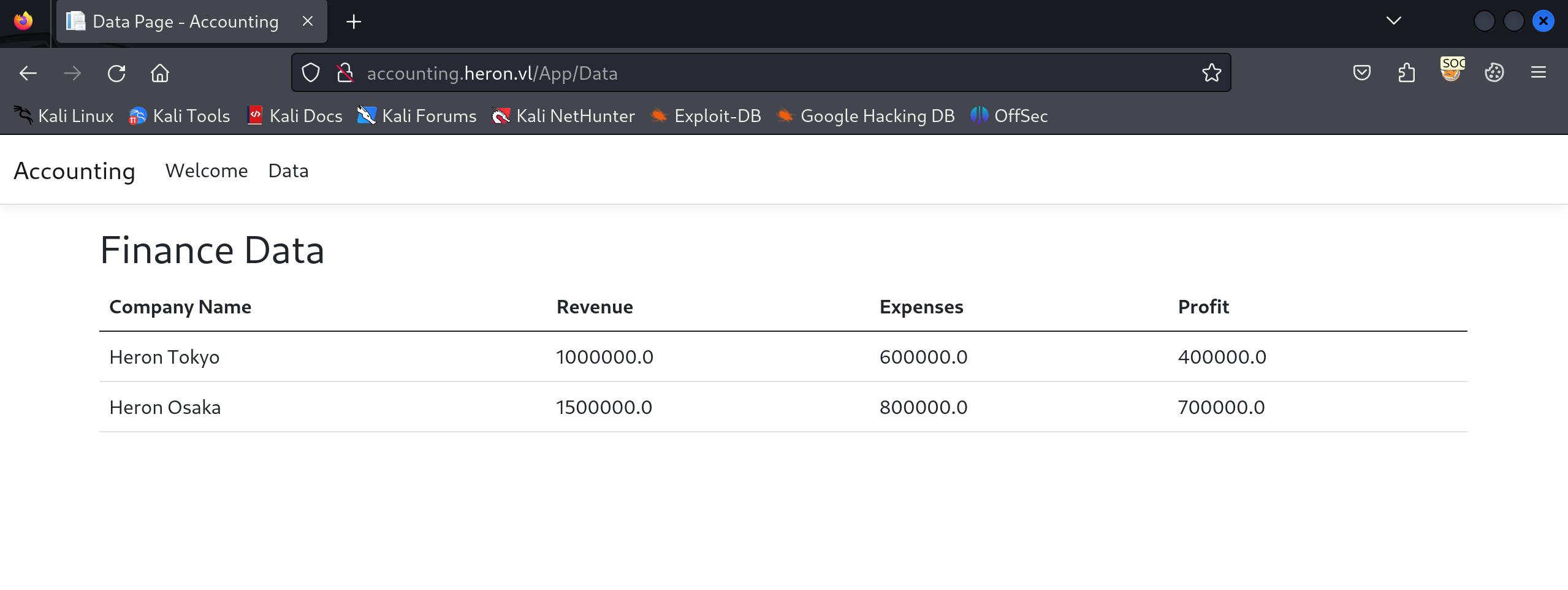Screen dimensions: 1568x590
Task: Open the tracking protection shield icon
Action: (x=311, y=73)
